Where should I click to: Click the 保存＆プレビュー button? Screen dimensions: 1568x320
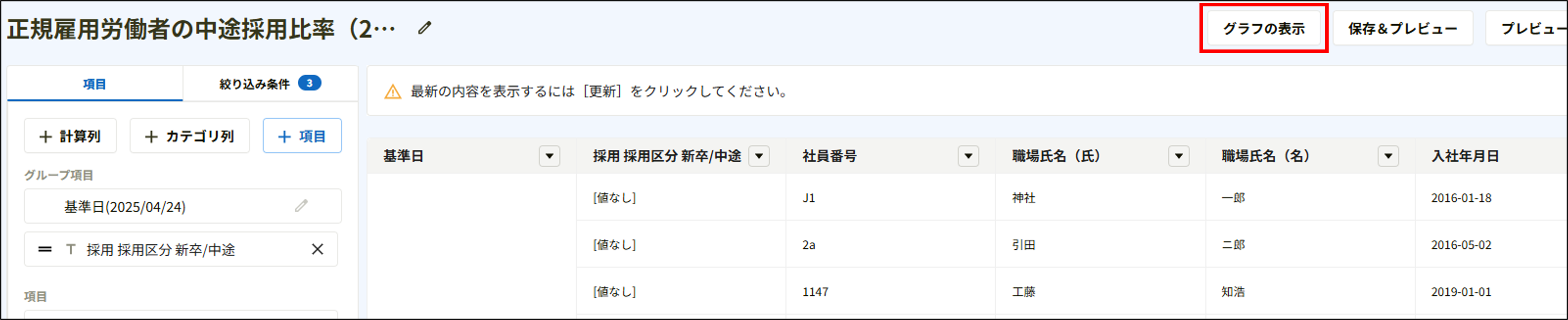pos(1403,27)
